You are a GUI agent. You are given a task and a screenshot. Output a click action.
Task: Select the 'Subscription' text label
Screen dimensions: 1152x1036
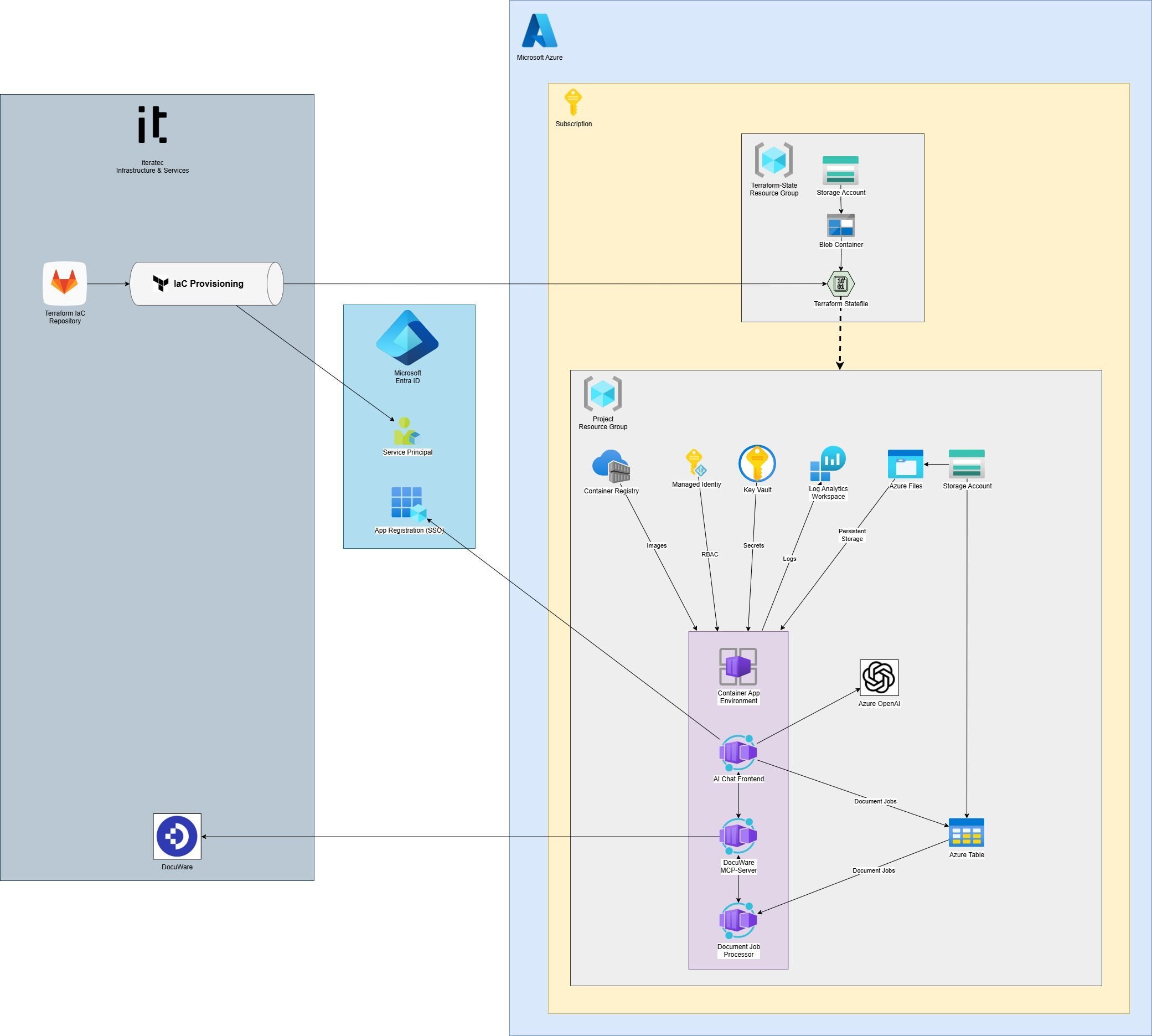coord(574,124)
